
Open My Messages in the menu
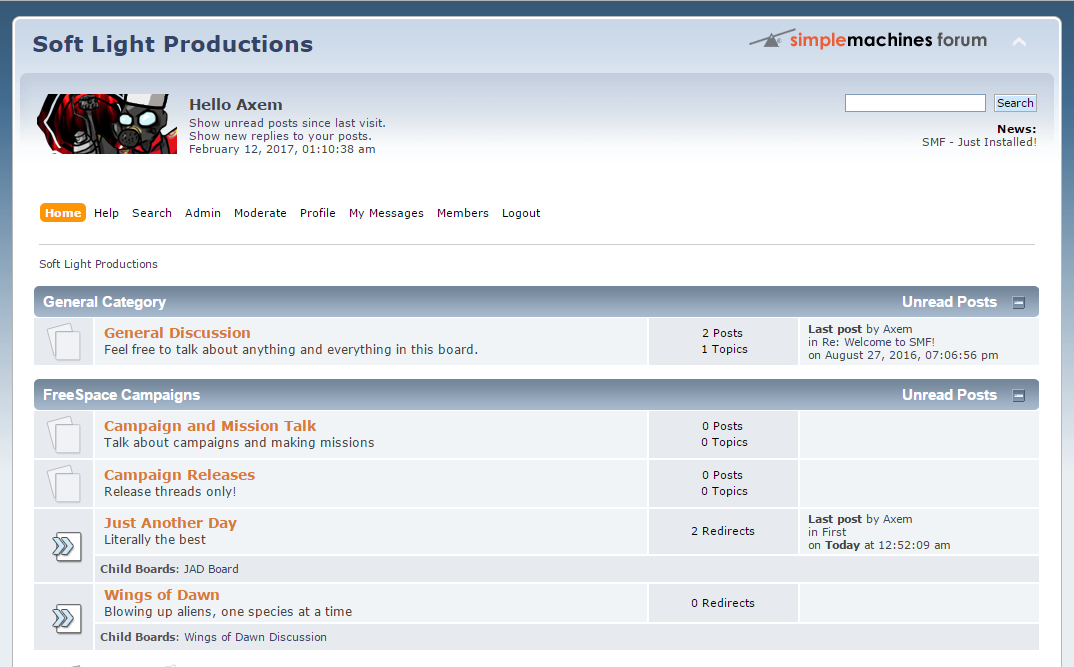(x=386, y=213)
